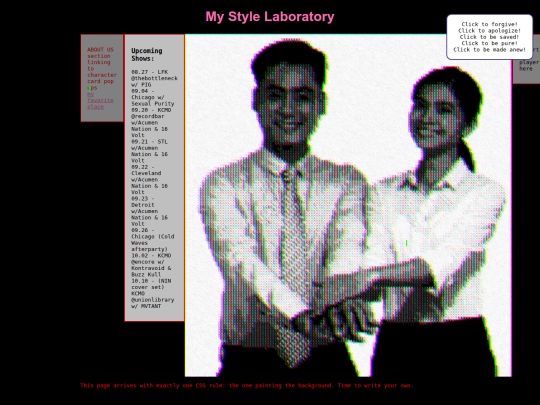The height and width of the screenshot is (405, 540).
Task: Select the 09.22 Cleveland show entry
Action: tap(149, 179)
